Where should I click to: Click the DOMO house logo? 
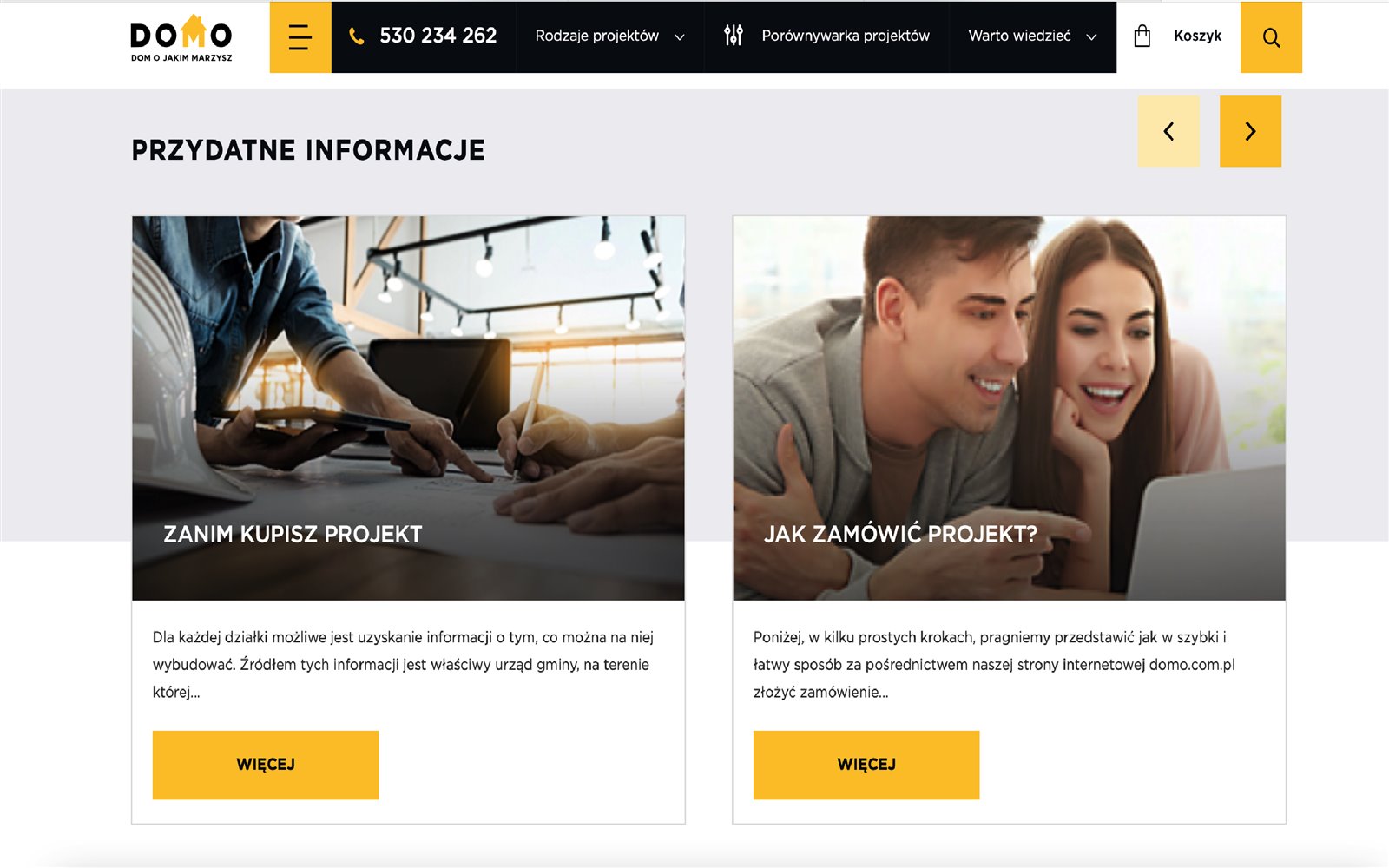pos(181,38)
